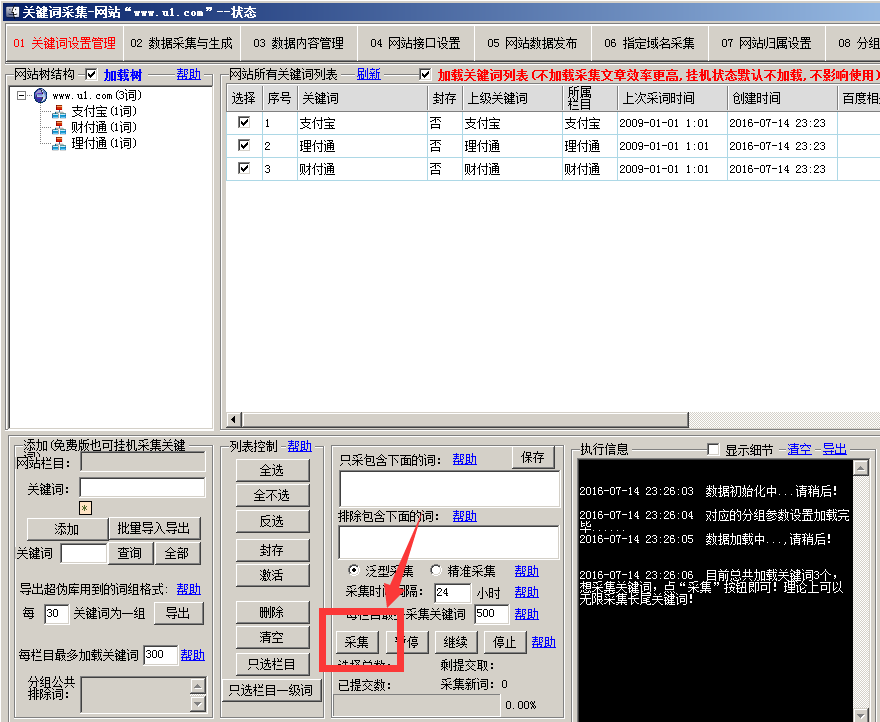Viewport: 880px width, 722px height.
Task: Click the 添加 button
Action: pos(67,529)
